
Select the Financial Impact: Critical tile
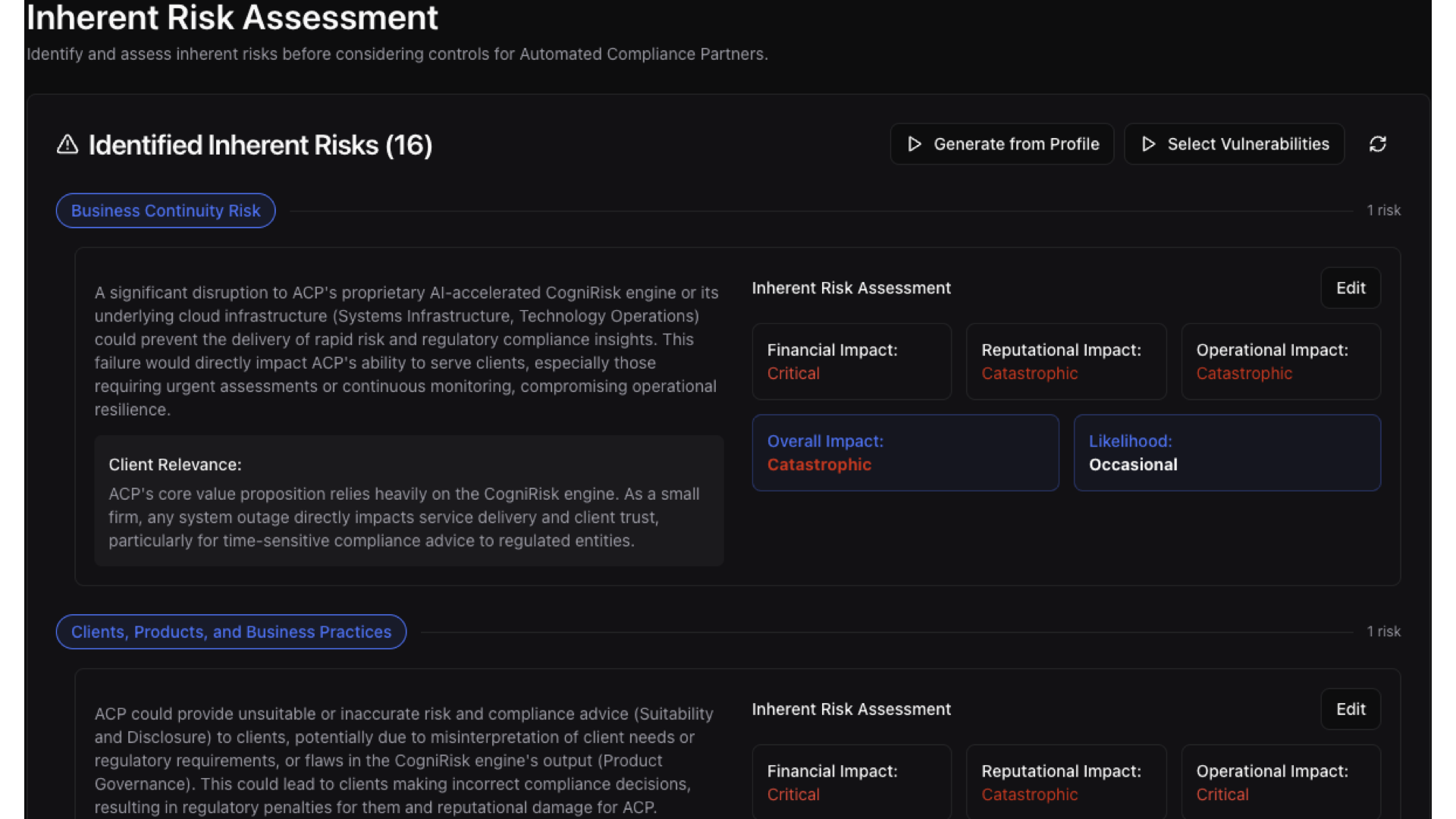point(851,362)
